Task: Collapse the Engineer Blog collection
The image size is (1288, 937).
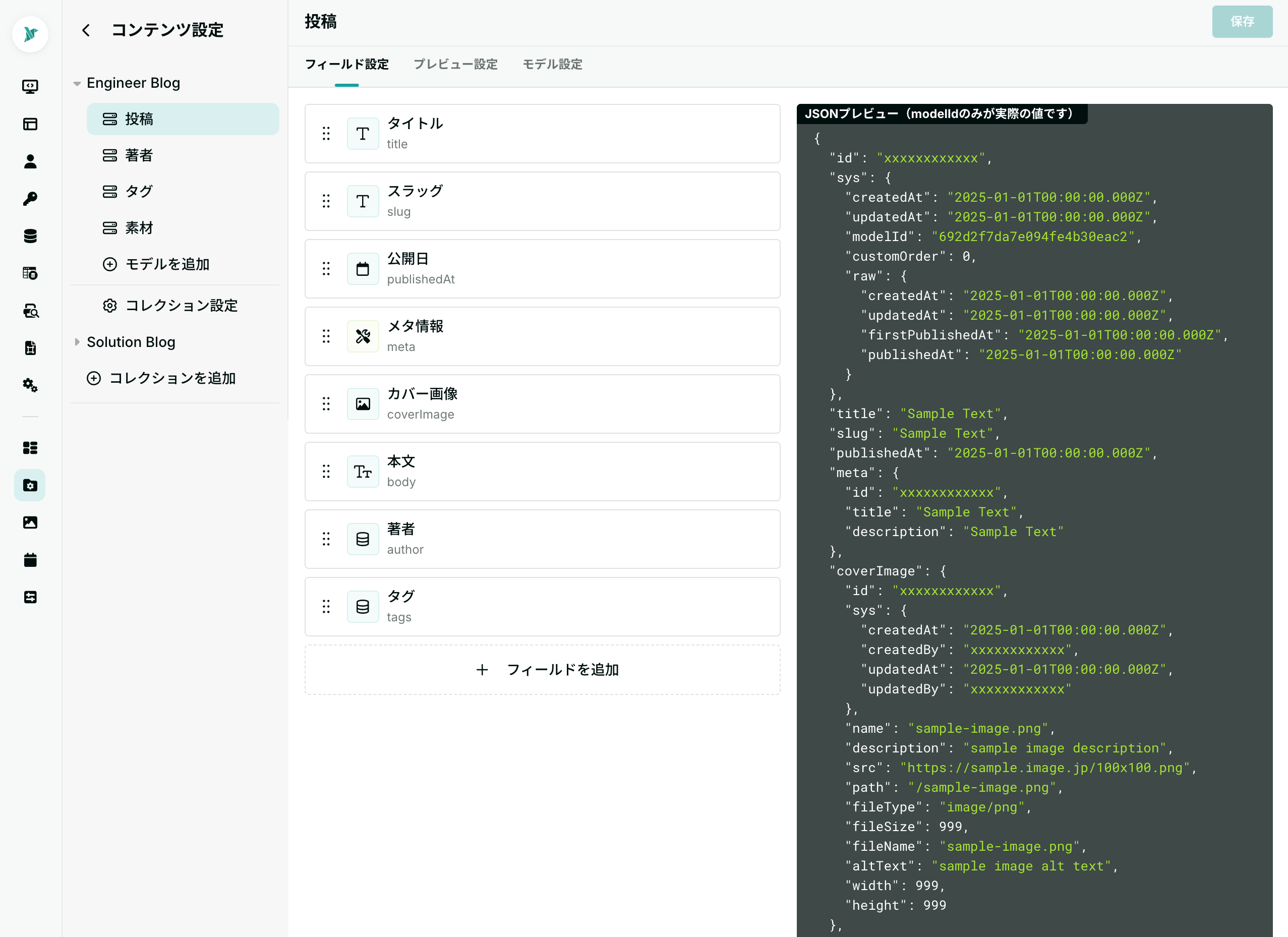Action: pyautogui.click(x=77, y=84)
